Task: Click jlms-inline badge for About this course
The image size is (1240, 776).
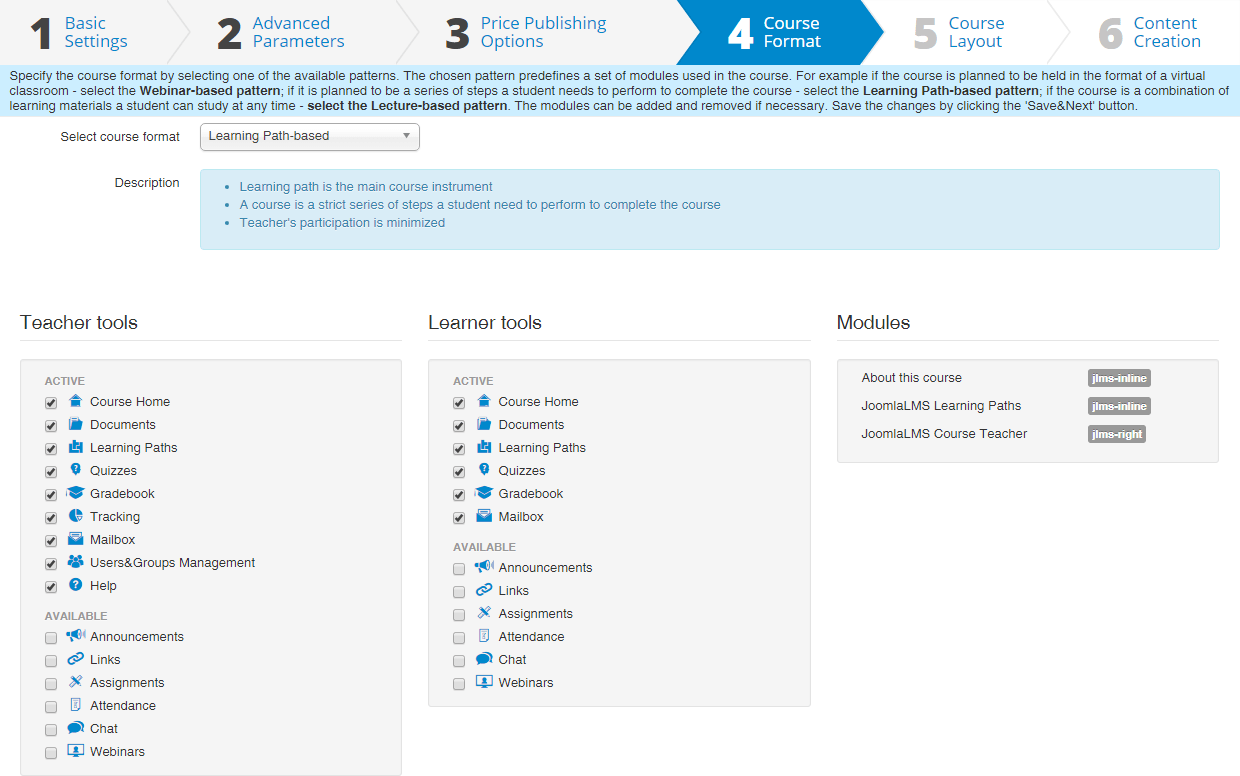Action: [x=1119, y=378]
